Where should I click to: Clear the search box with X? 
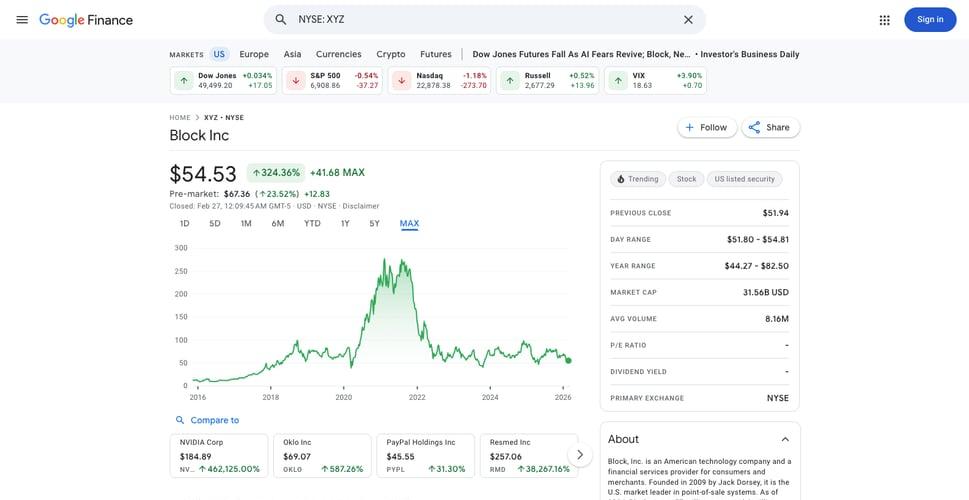coord(688,20)
